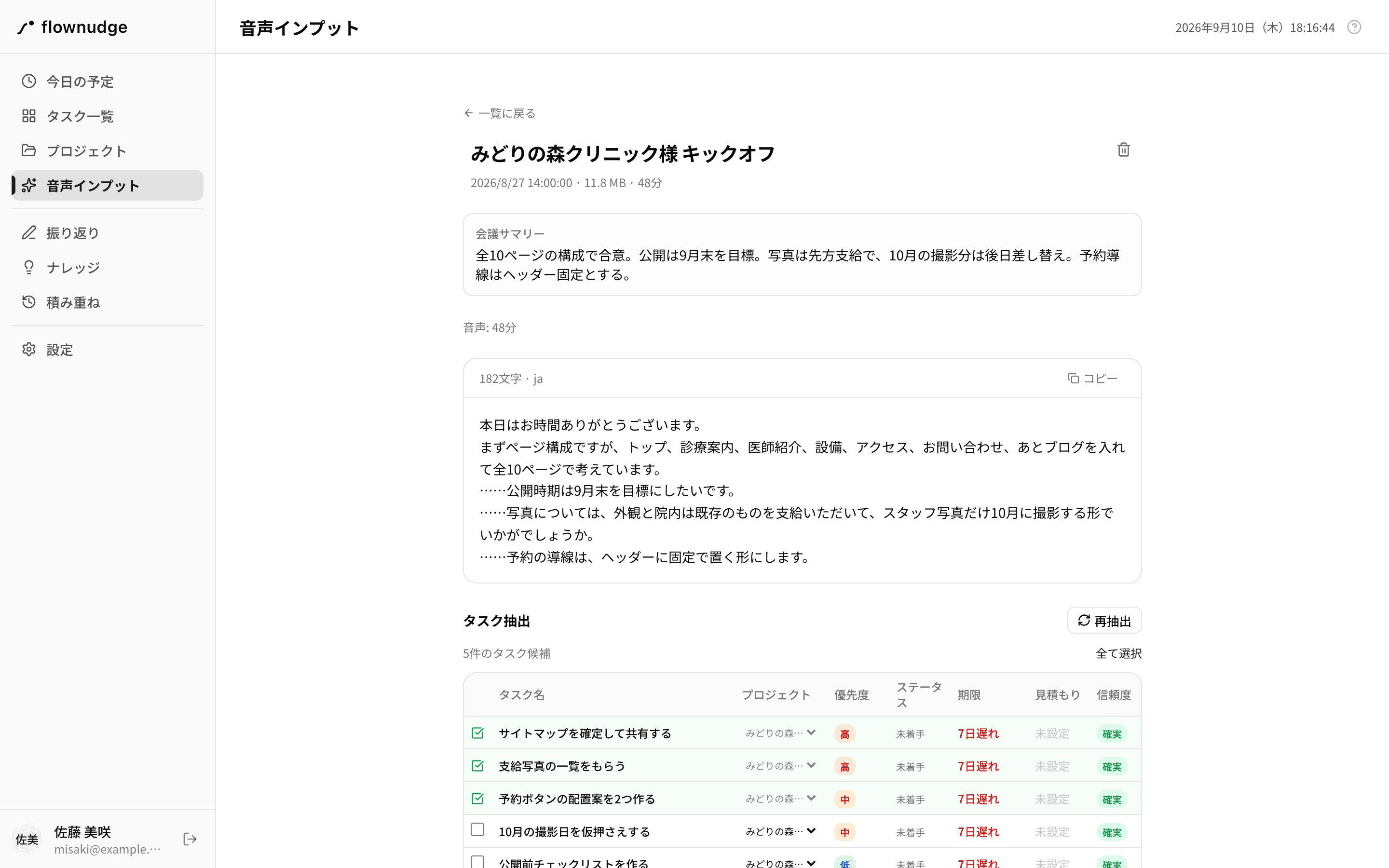Click task name 10月の撮影日を仮押さえする
Image resolution: width=1389 pixels, height=868 pixels.
point(574,832)
